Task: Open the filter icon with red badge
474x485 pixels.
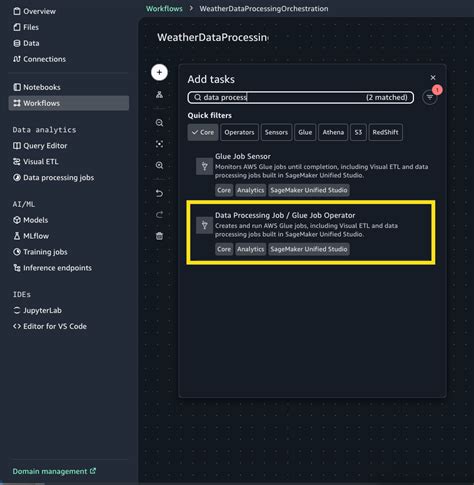Action: [430, 97]
